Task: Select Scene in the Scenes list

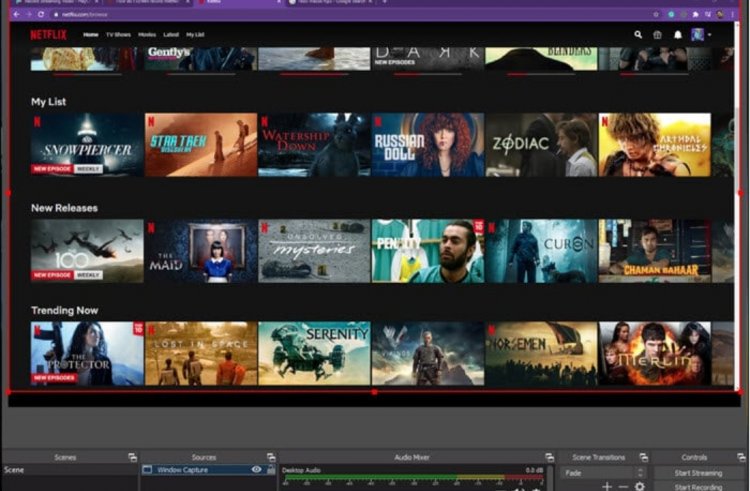Action: click(x=70, y=470)
